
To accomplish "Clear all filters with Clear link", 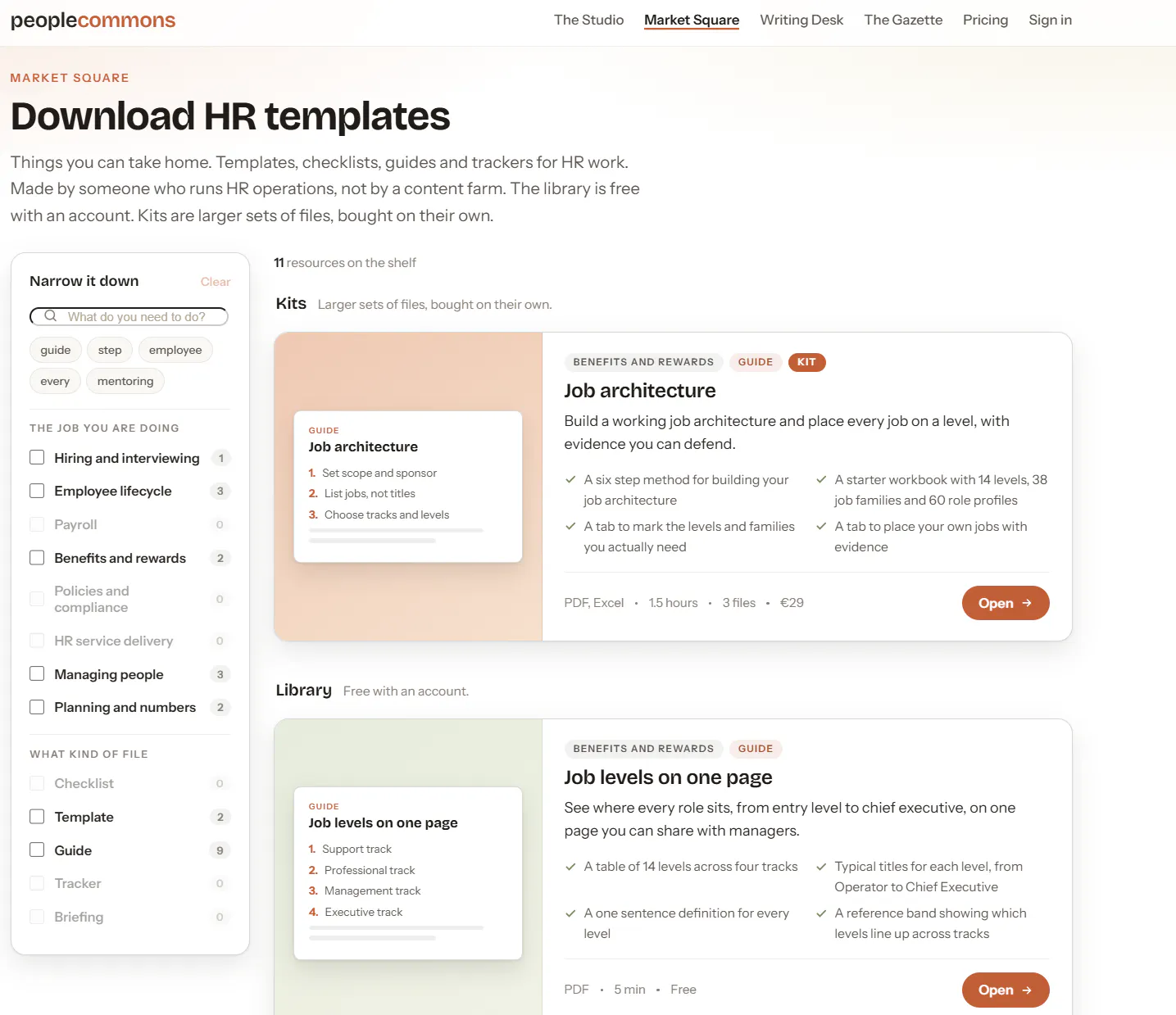I will coord(216,282).
